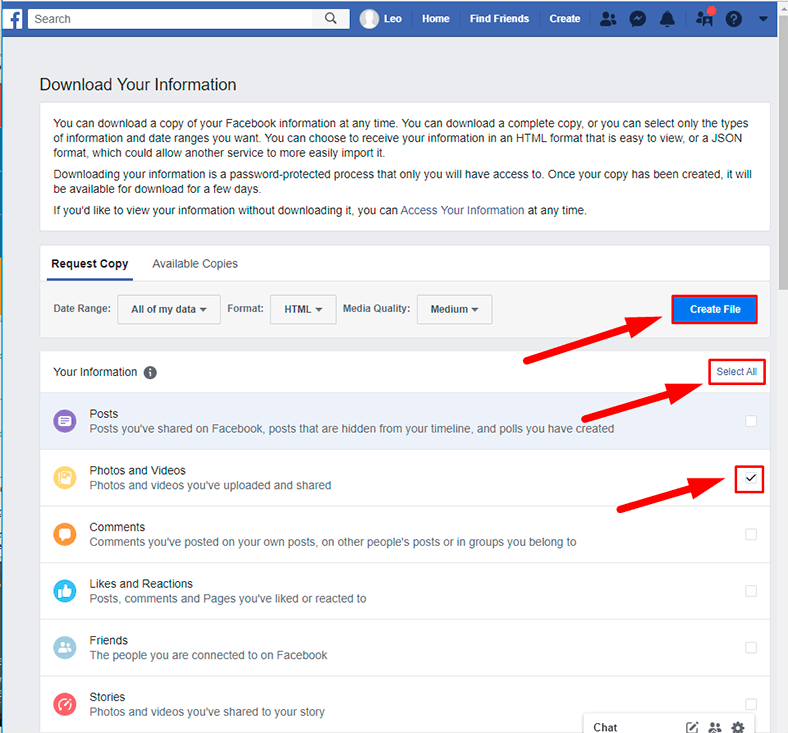Check the Comments checkbox
The image size is (788, 733).
(751, 534)
